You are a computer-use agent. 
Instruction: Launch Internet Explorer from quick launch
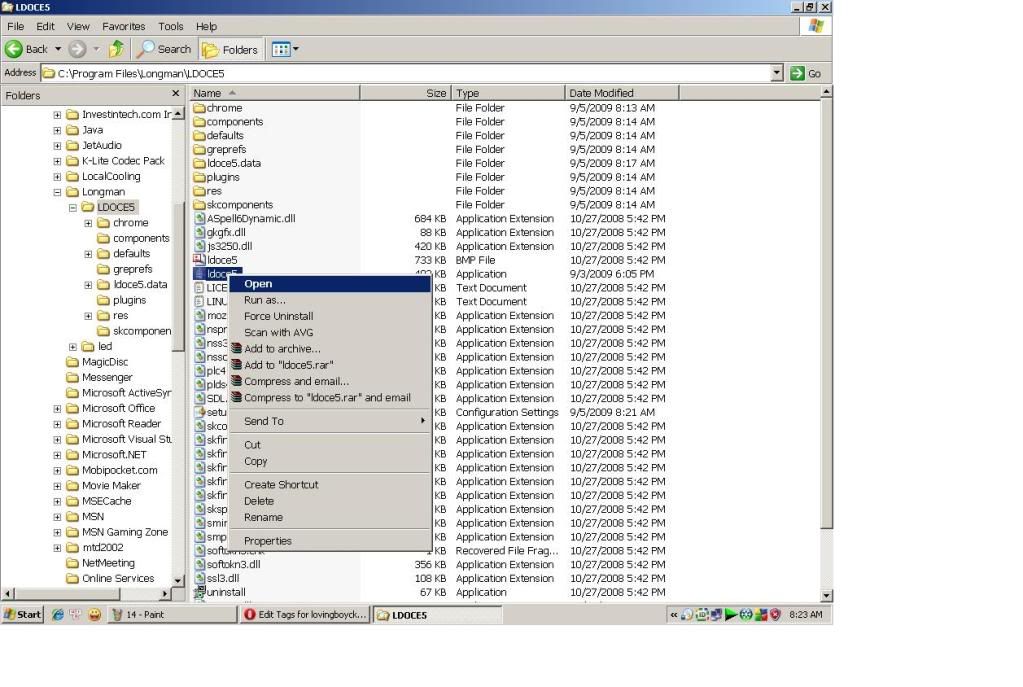[x=57, y=615]
